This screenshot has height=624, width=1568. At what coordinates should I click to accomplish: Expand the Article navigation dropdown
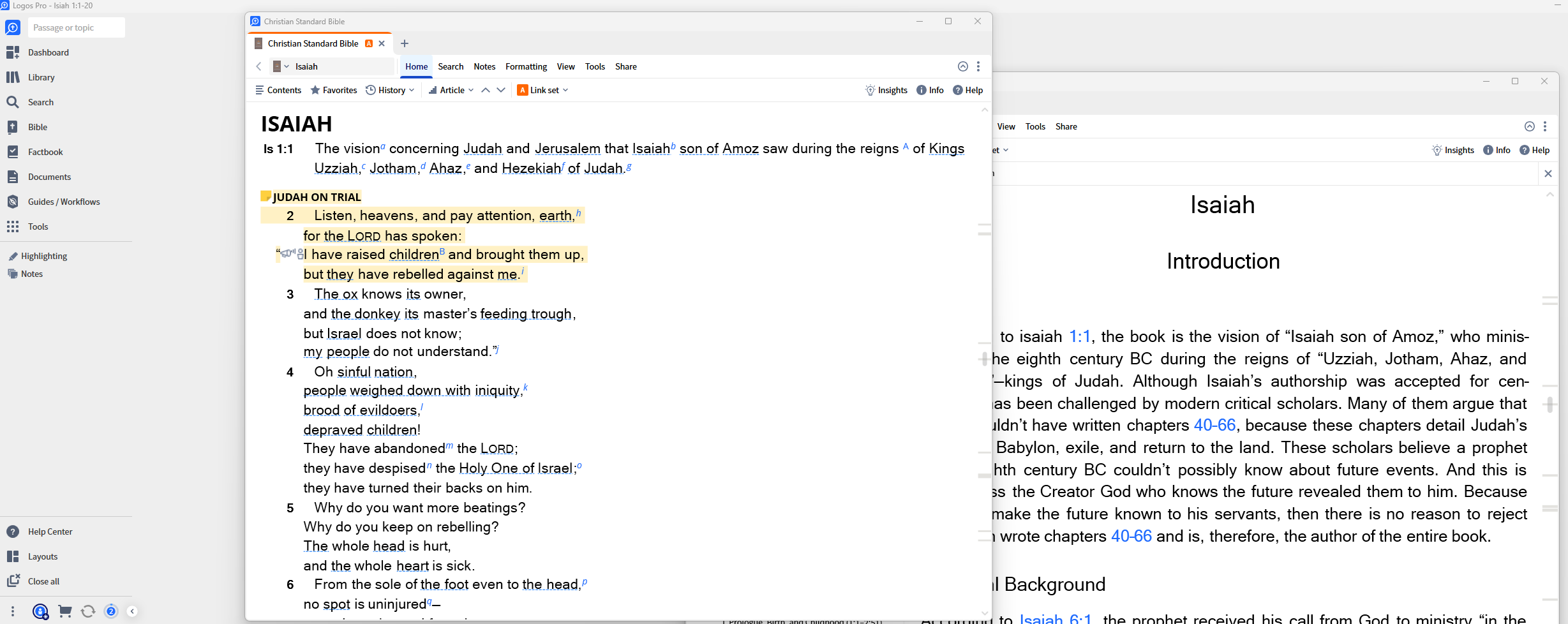451,90
